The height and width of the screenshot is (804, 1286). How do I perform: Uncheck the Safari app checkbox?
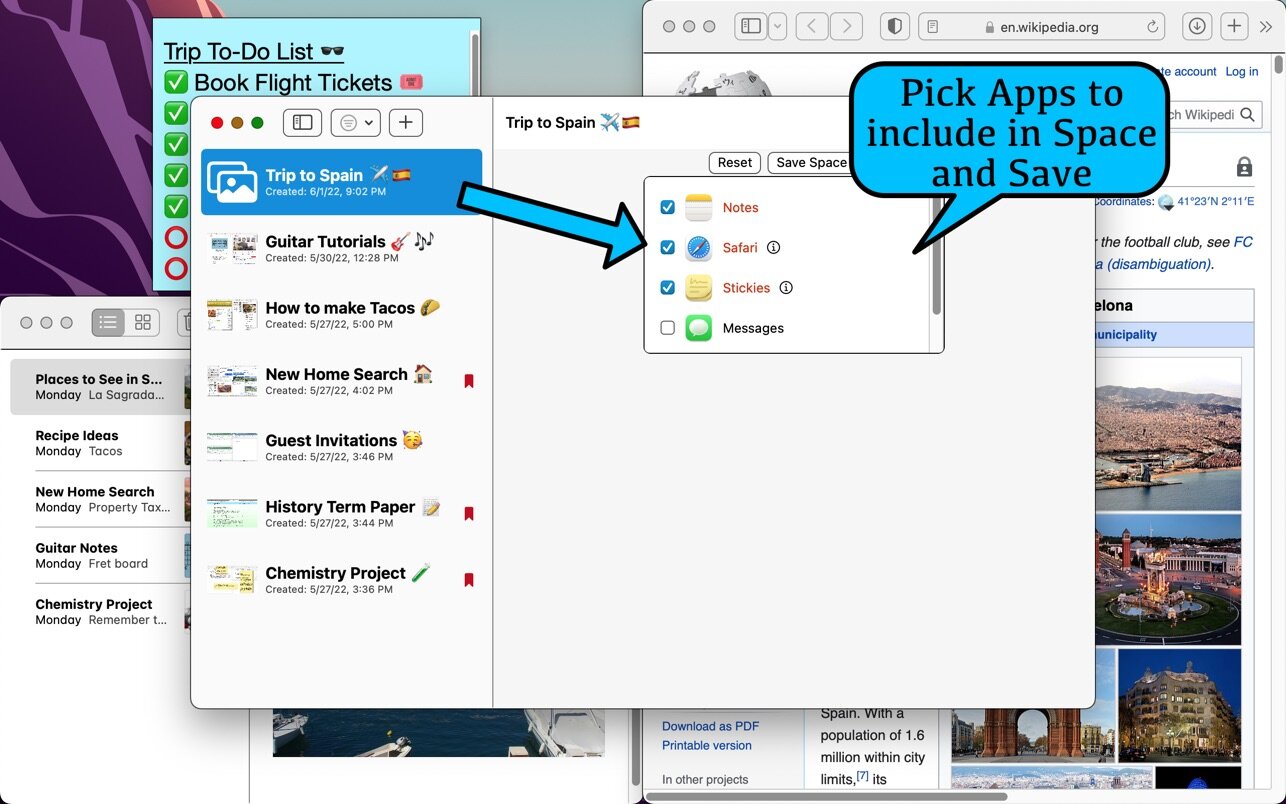pyautogui.click(x=668, y=248)
